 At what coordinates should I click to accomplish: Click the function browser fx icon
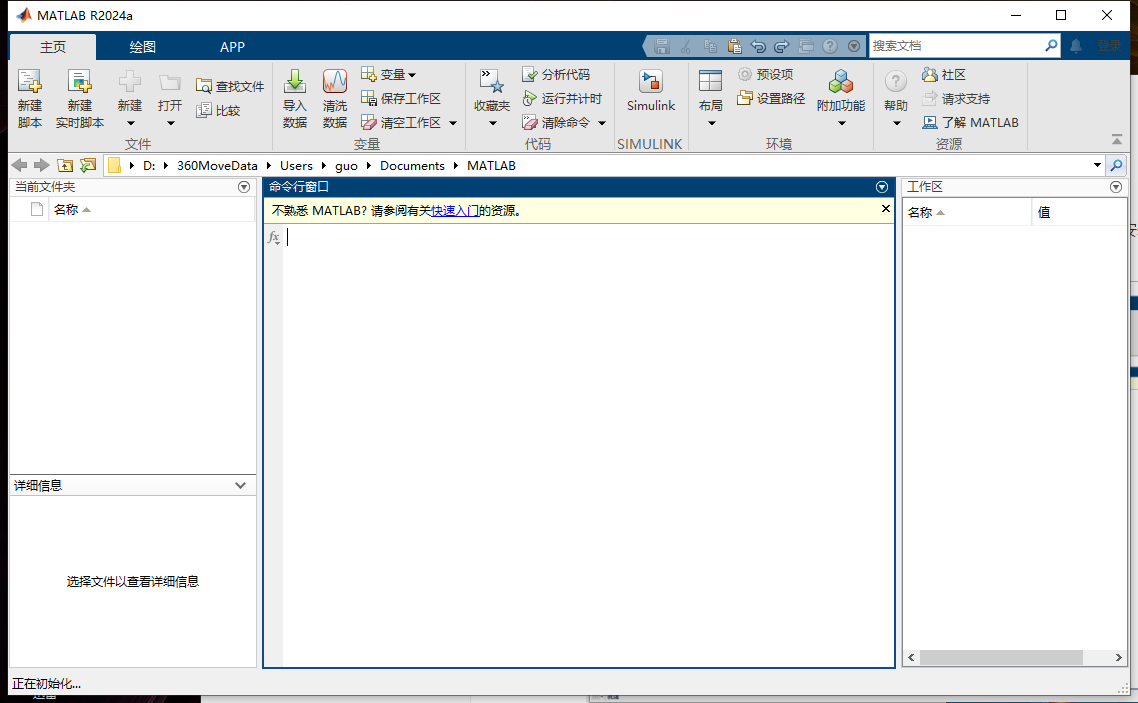[274, 237]
